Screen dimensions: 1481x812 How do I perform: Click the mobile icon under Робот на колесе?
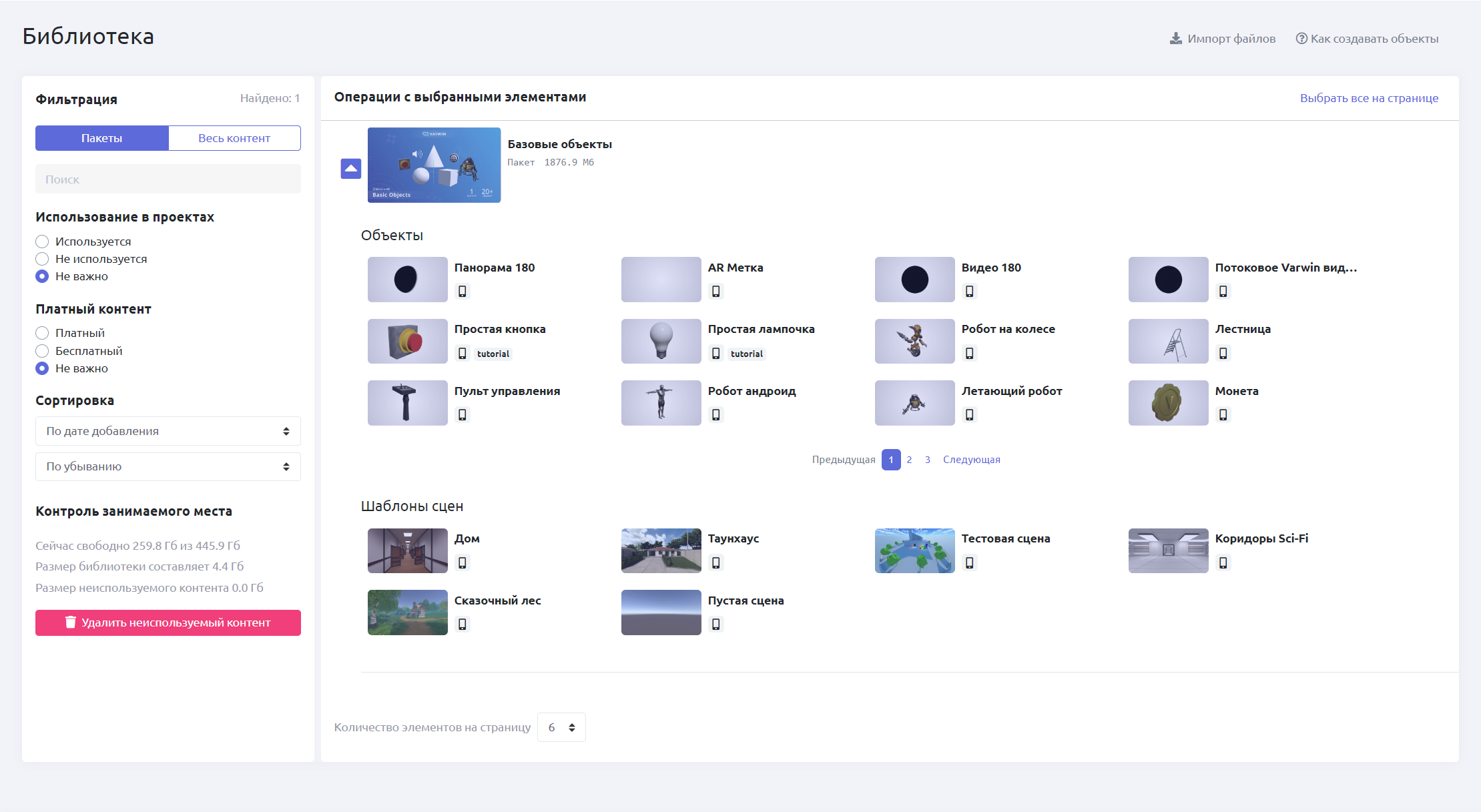[969, 353]
